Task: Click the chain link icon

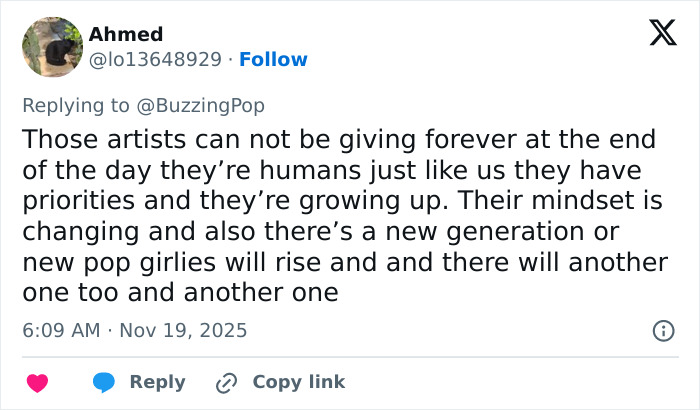Action: tap(226, 382)
